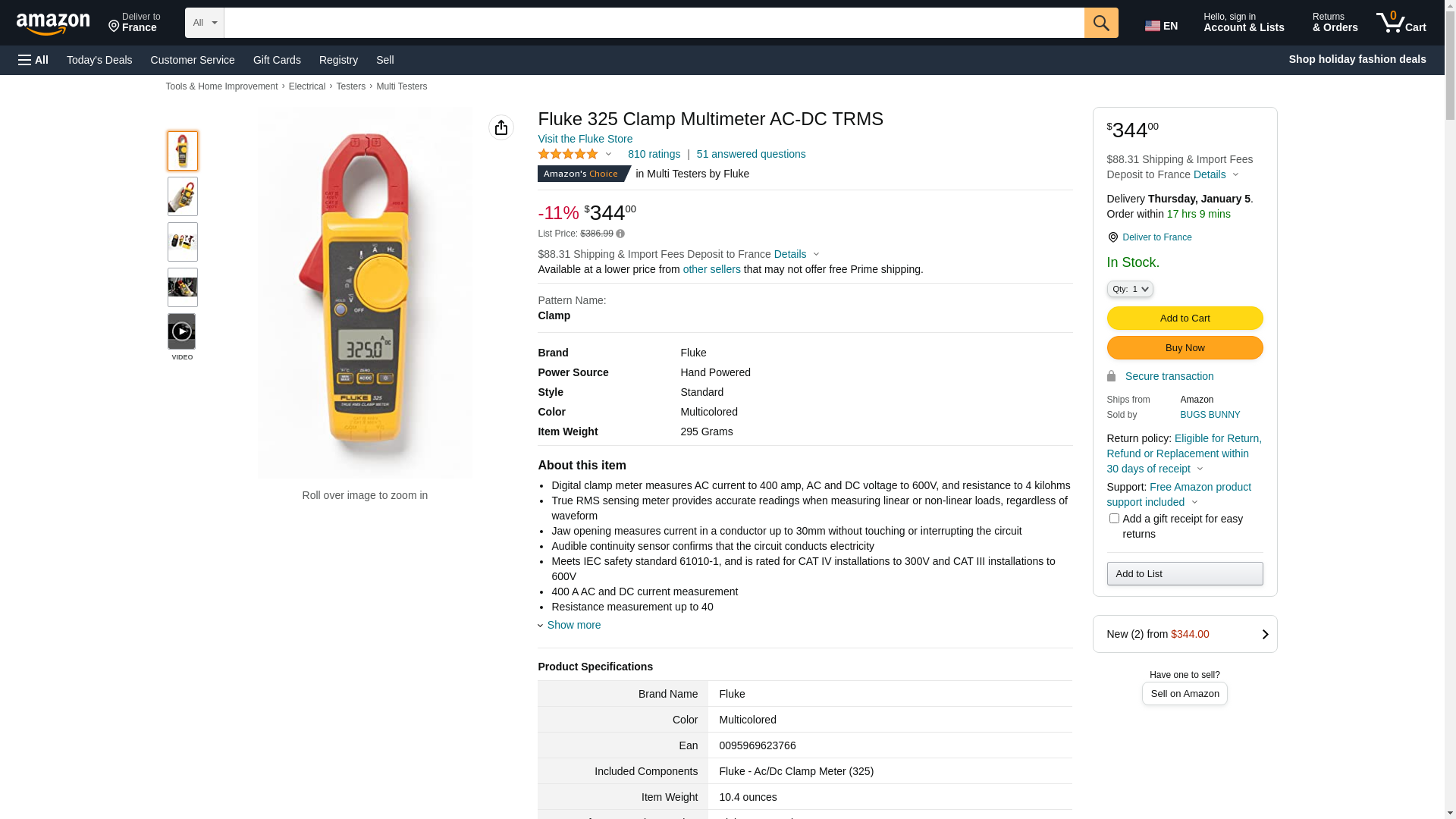Click the language flag EN selector
1456x819 pixels.
1161,26
